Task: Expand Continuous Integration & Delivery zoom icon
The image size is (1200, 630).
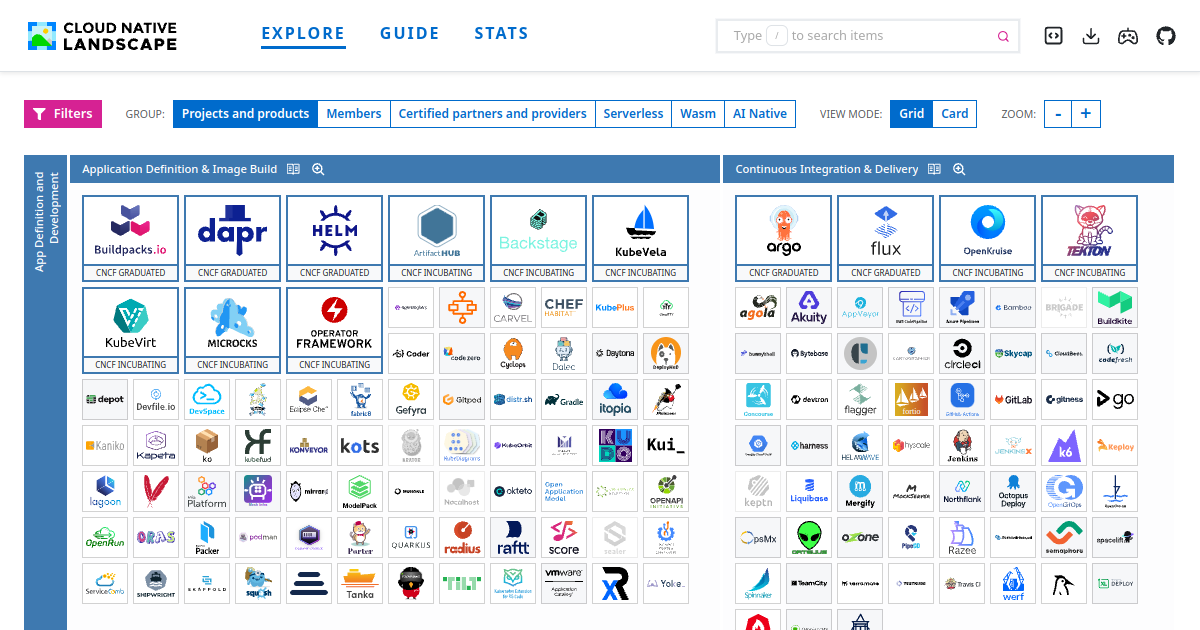Action: point(959,169)
